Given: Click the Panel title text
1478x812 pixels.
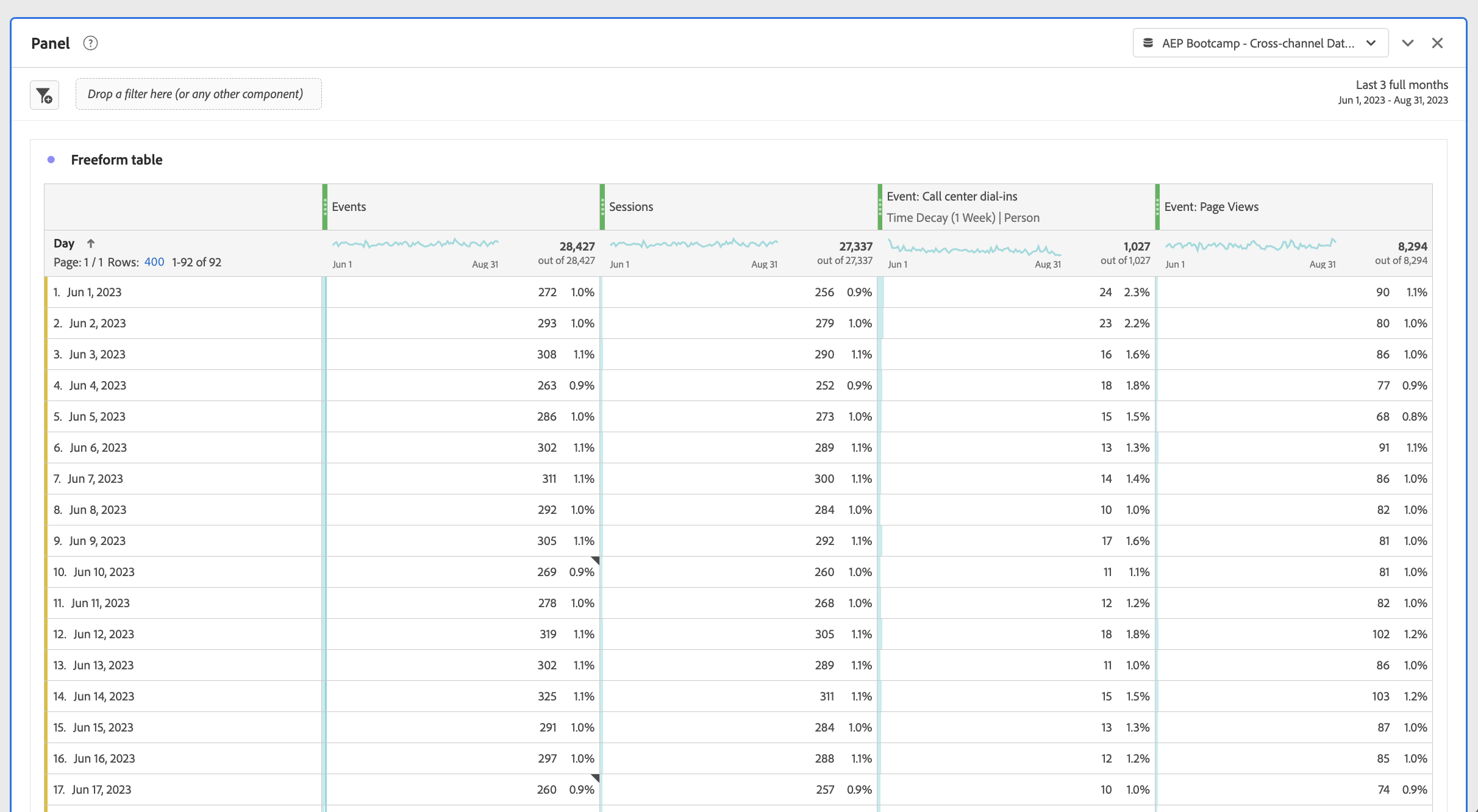Looking at the screenshot, I should tap(51, 43).
